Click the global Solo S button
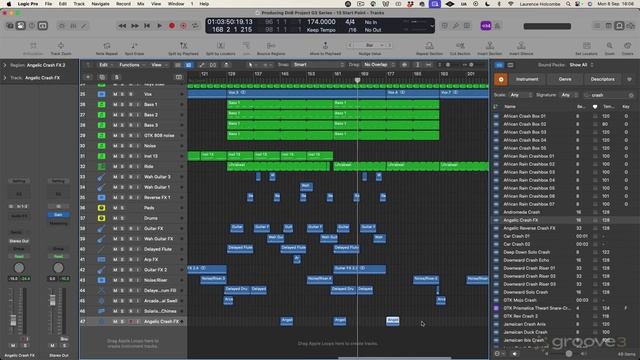 [116, 77]
